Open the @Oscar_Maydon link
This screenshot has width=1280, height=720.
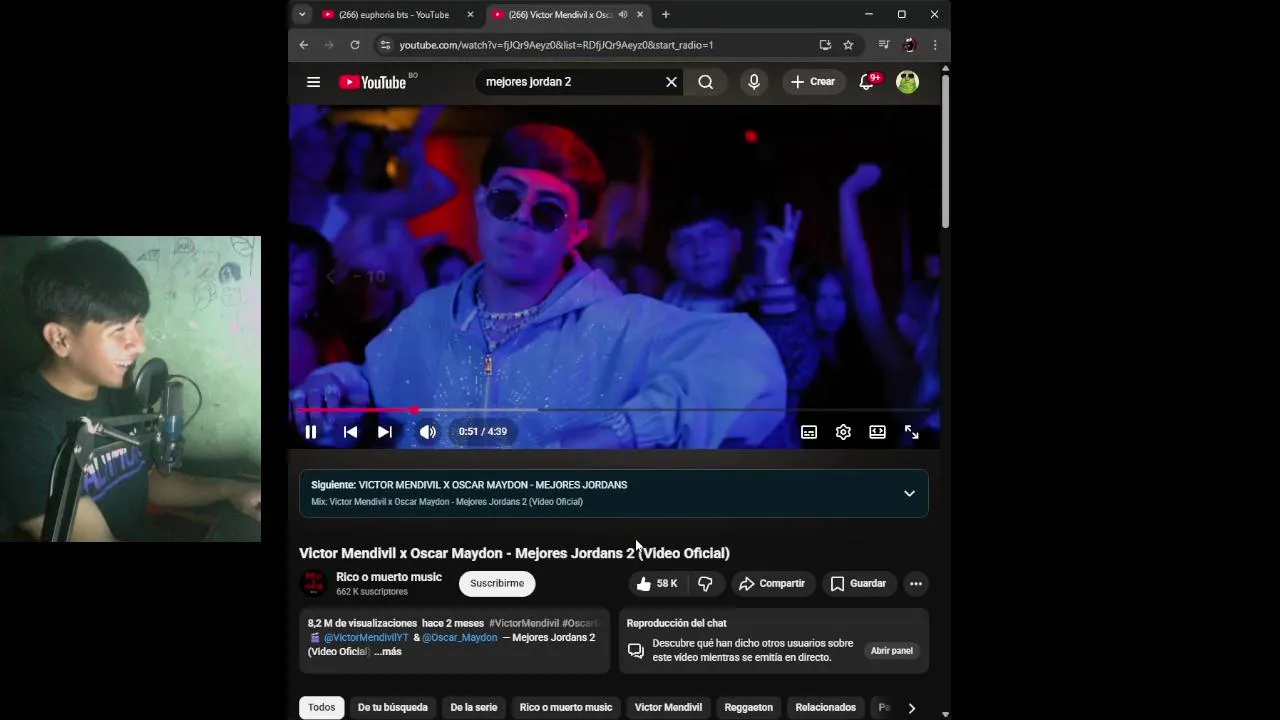pyautogui.click(x=459, y=637)
